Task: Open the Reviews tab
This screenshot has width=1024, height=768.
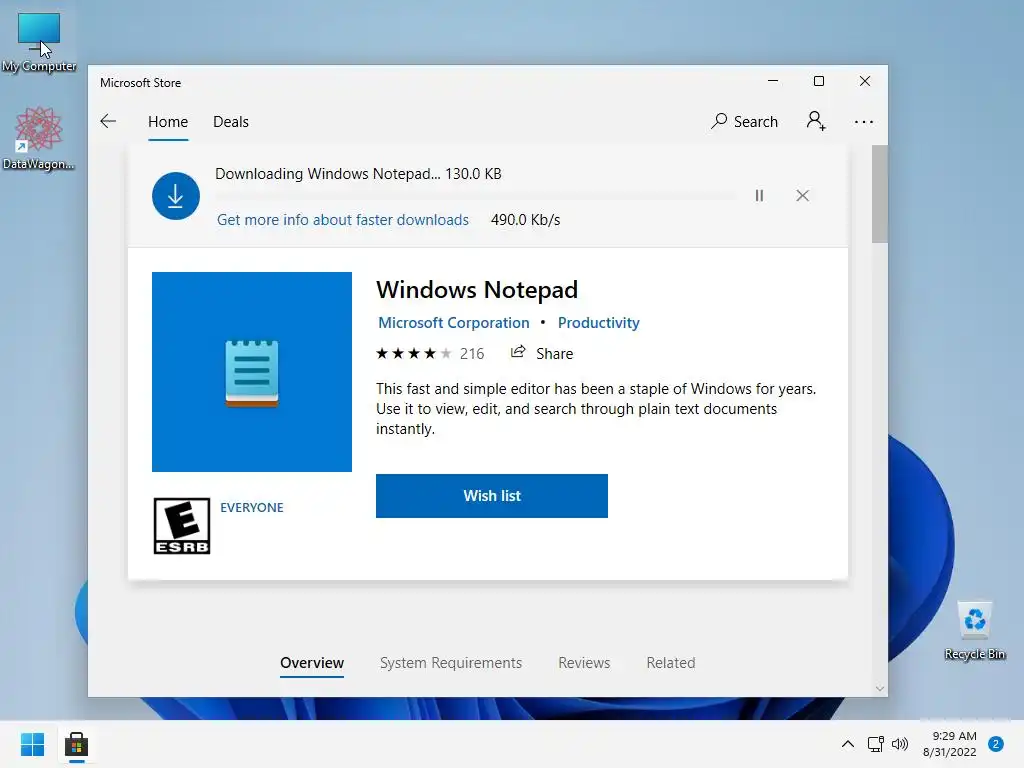Action: point(584,663)
